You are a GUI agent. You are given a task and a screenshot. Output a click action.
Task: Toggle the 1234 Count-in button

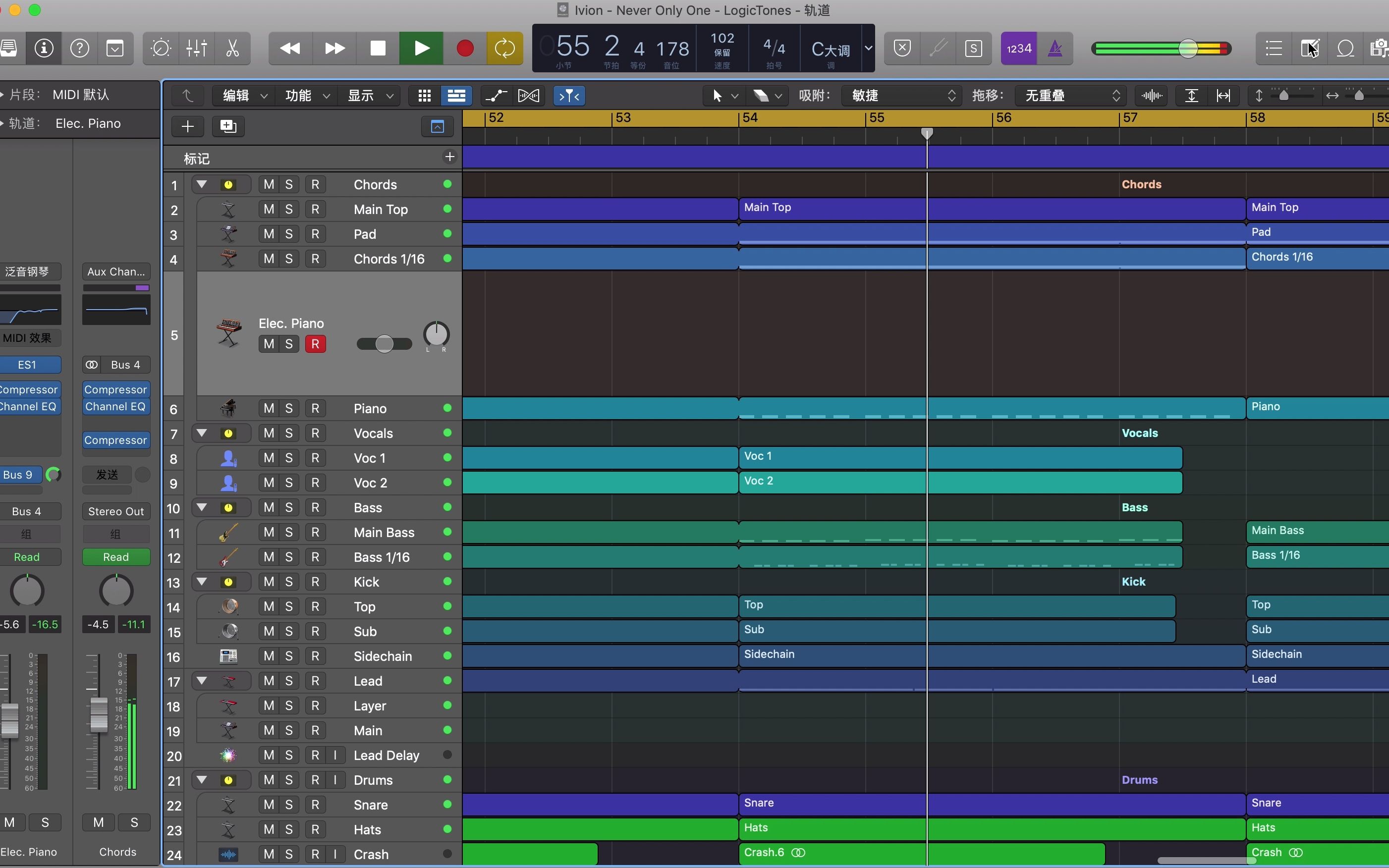coord(1019,48)
